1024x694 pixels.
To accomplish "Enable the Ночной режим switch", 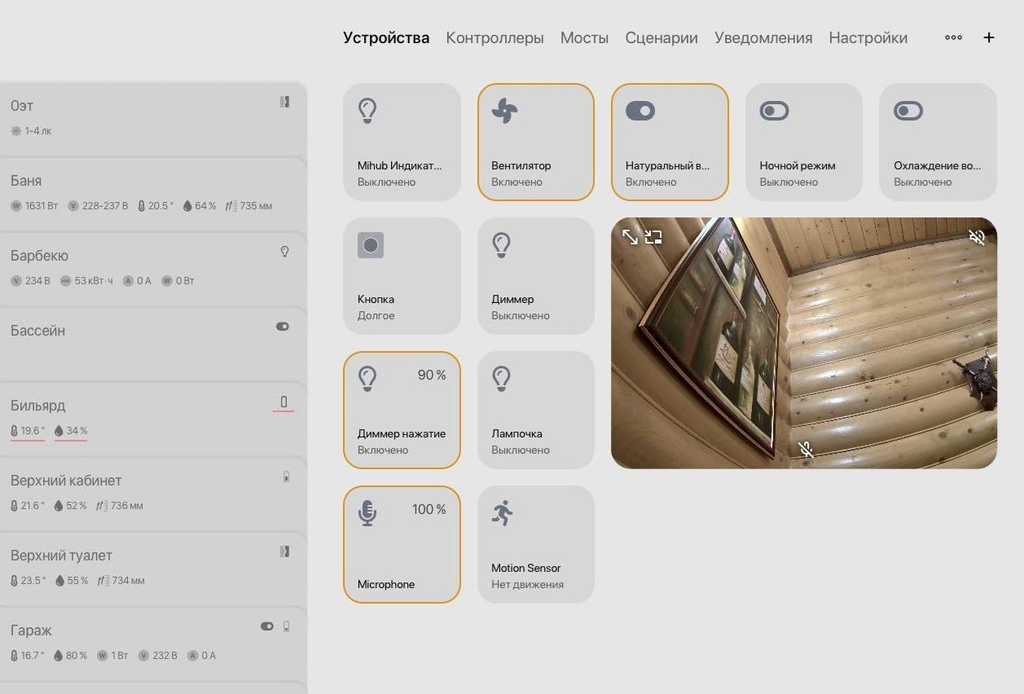I will point(774,110).
